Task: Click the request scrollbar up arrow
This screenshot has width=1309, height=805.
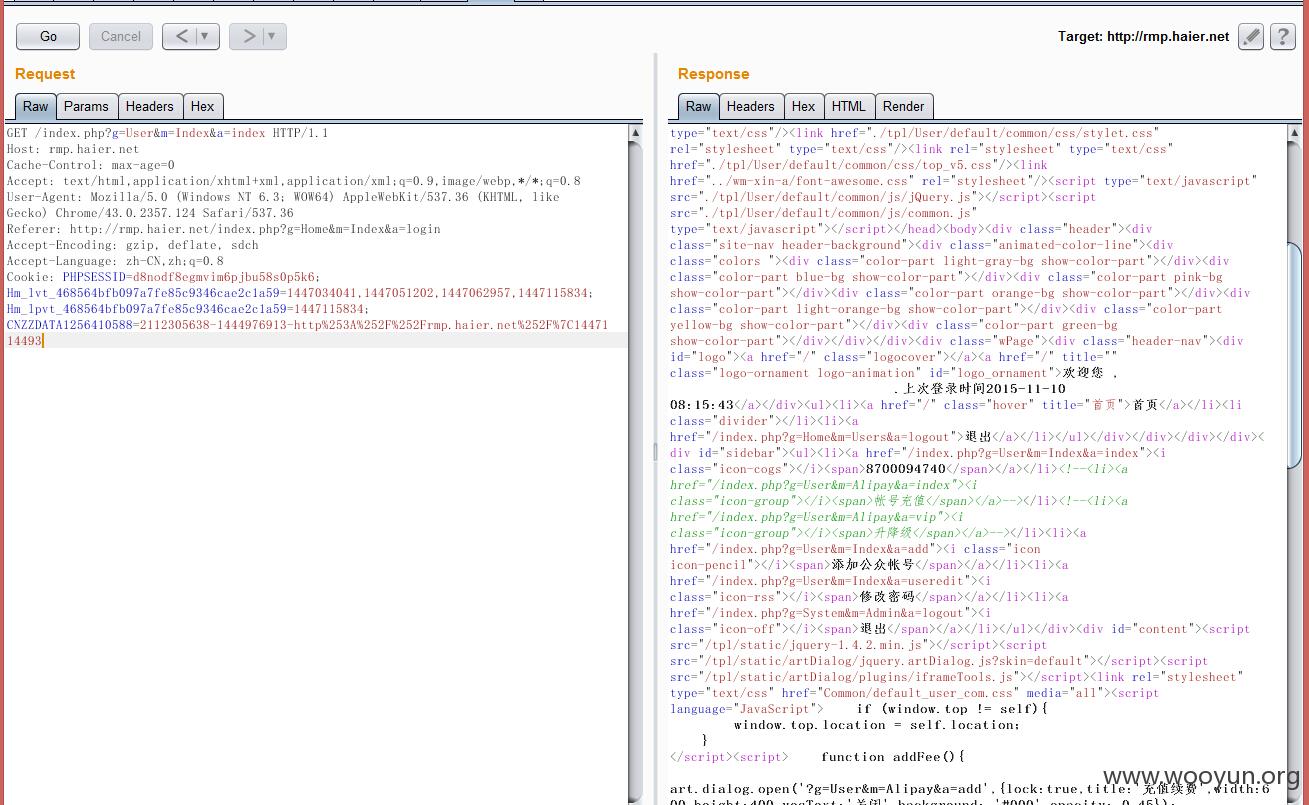Action: tap(636, 133)
